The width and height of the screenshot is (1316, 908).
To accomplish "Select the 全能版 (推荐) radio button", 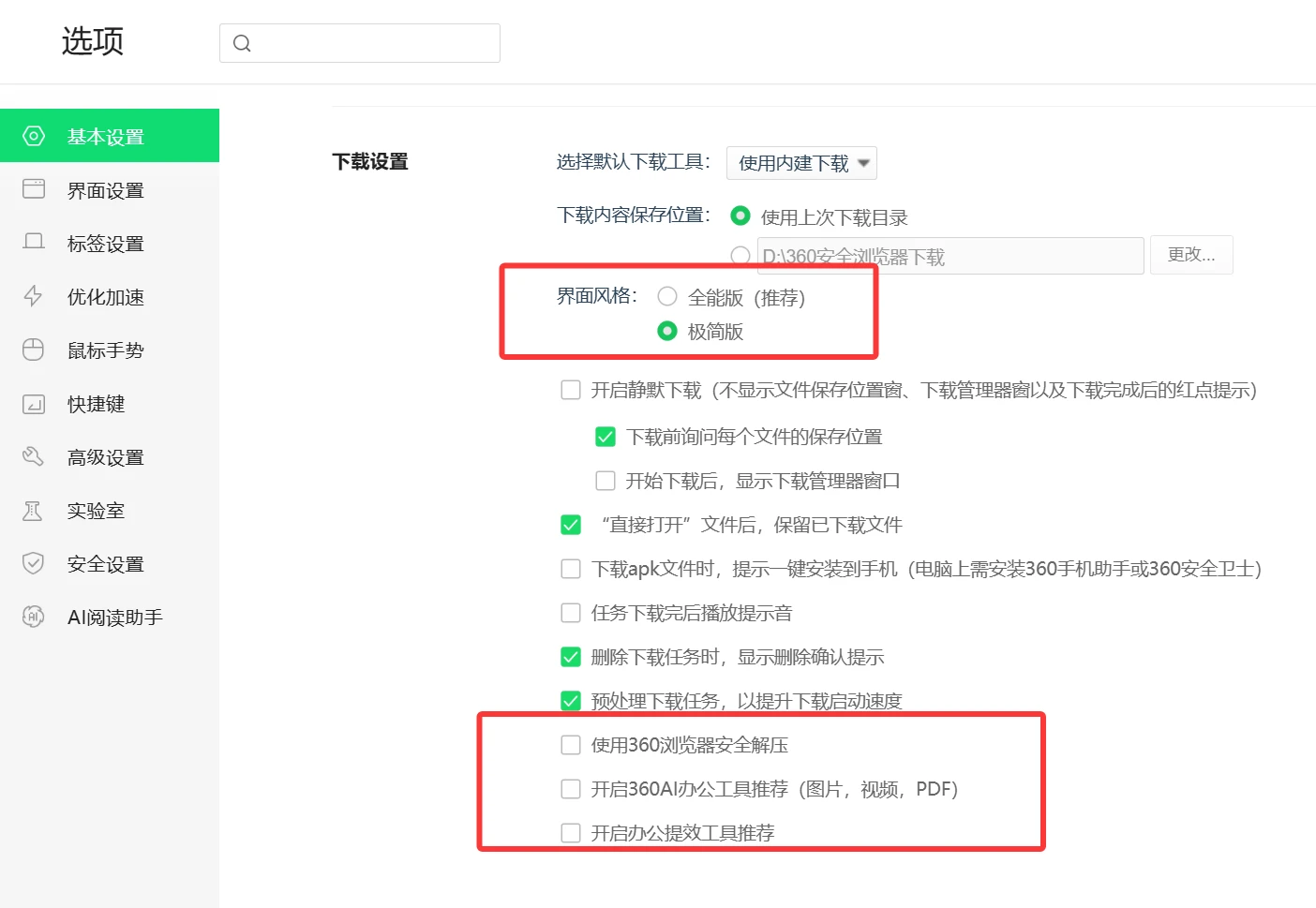I will [667, 297].
